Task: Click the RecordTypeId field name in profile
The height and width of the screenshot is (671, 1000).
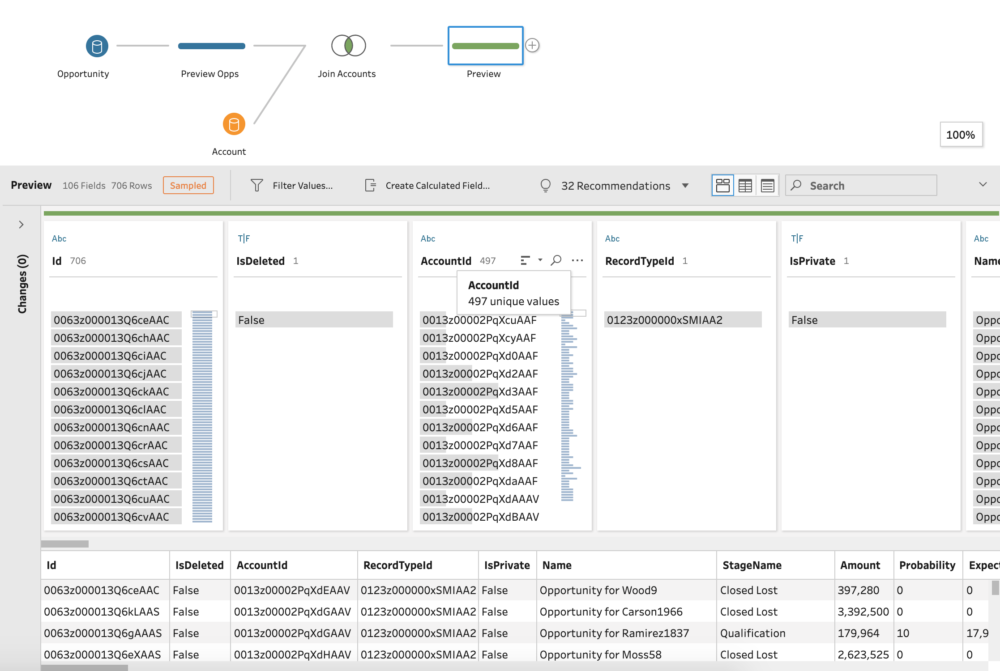Action: click(x=639, y=261)
